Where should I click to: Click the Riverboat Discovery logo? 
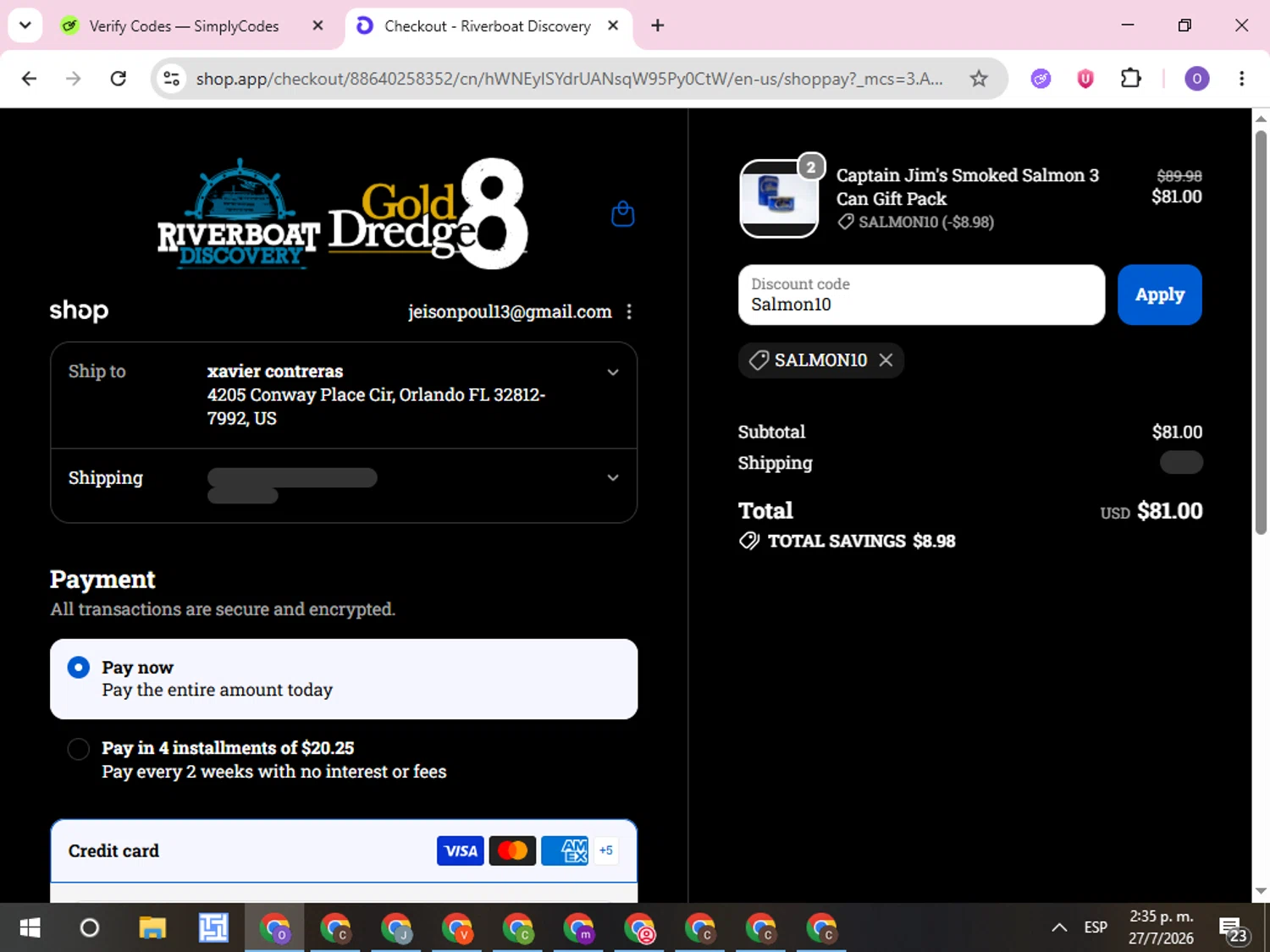pos(239,214)
